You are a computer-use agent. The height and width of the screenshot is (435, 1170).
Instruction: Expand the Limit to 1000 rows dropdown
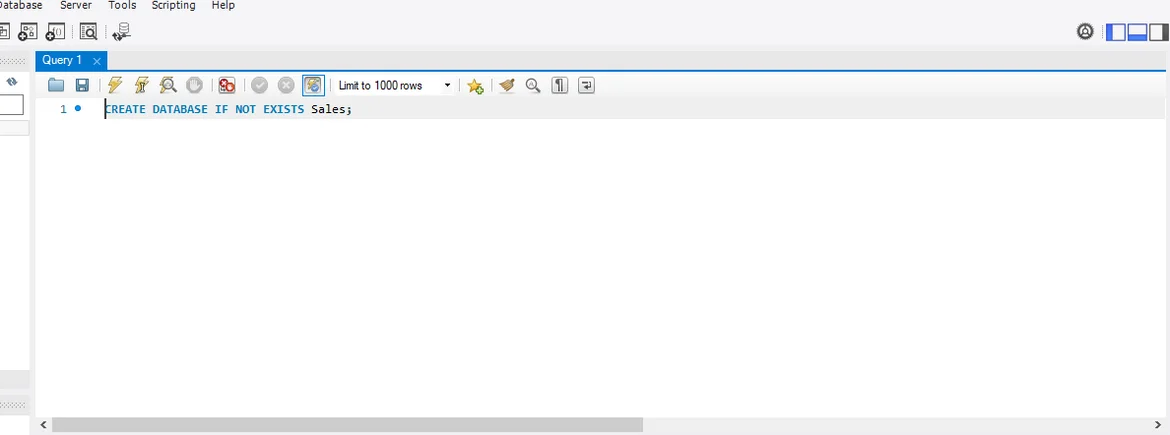coord(447,86)
